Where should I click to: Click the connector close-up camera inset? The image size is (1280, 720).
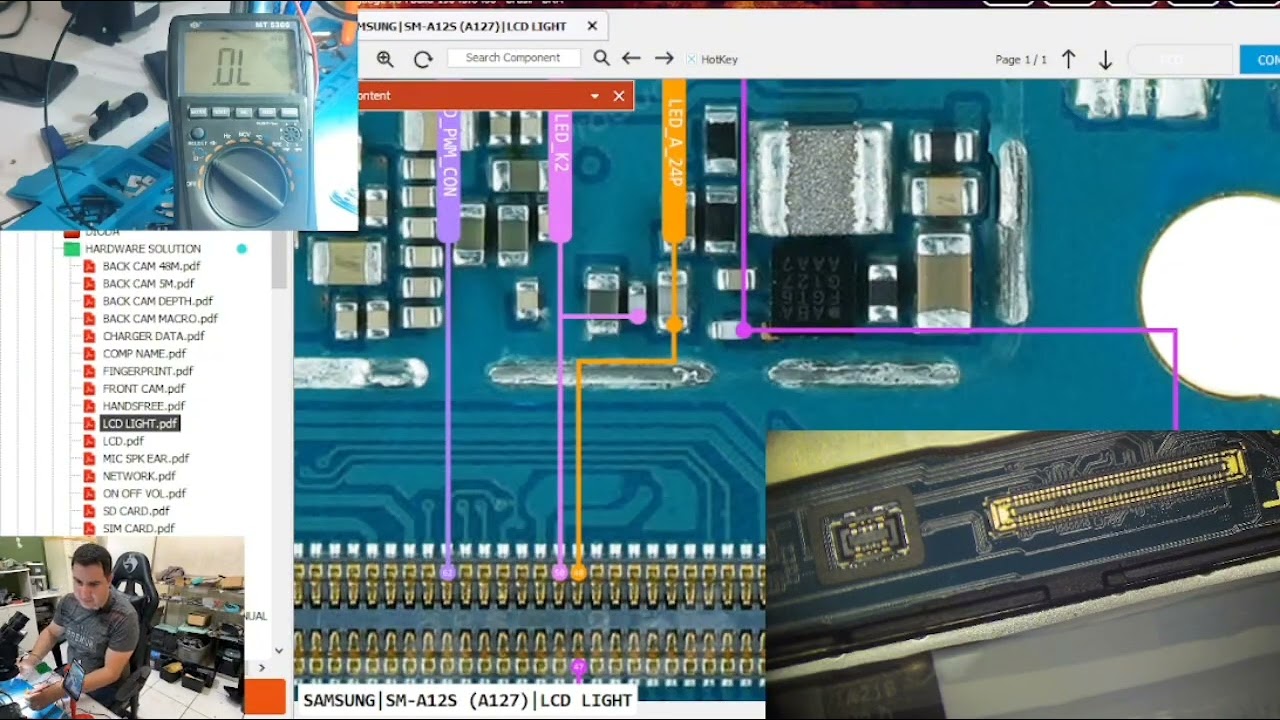[x=1022, y=575]
